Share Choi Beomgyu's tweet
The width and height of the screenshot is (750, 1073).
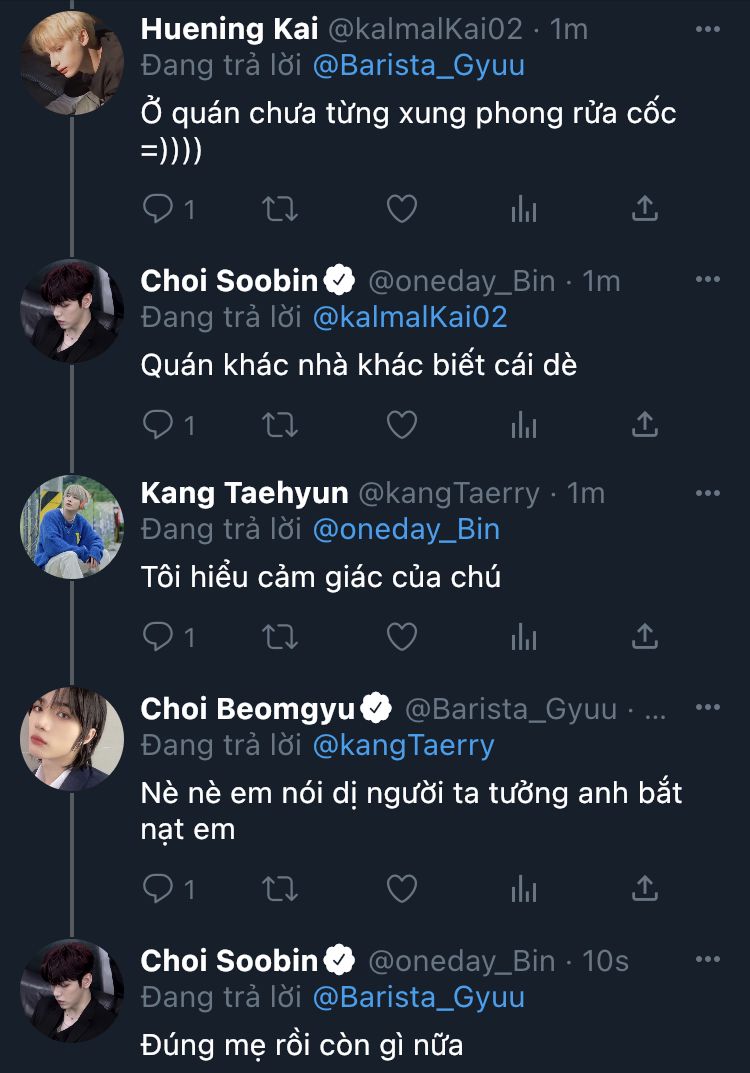(x=646, y=887)
